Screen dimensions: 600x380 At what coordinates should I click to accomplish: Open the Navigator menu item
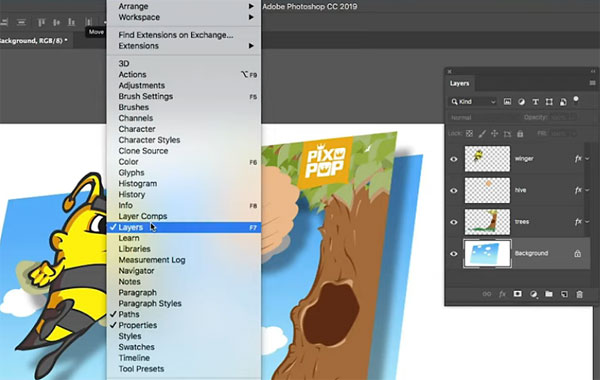point(184,271)
